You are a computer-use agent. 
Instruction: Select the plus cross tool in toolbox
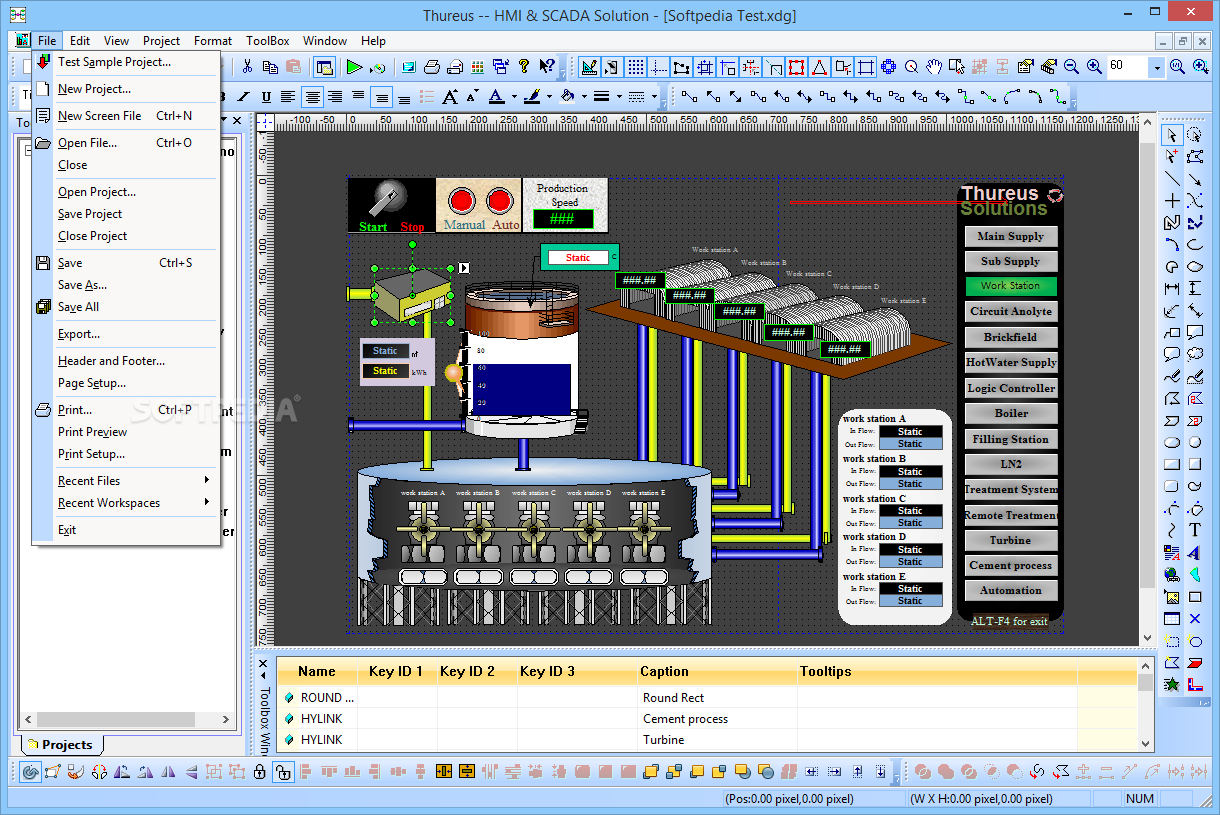point(1172,201)
